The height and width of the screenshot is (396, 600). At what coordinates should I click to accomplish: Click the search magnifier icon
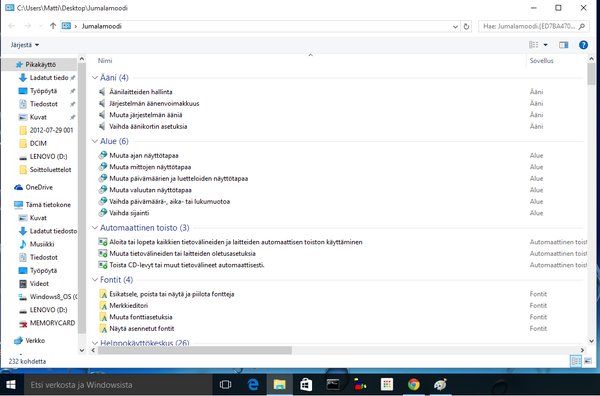[x=582, y=26]
